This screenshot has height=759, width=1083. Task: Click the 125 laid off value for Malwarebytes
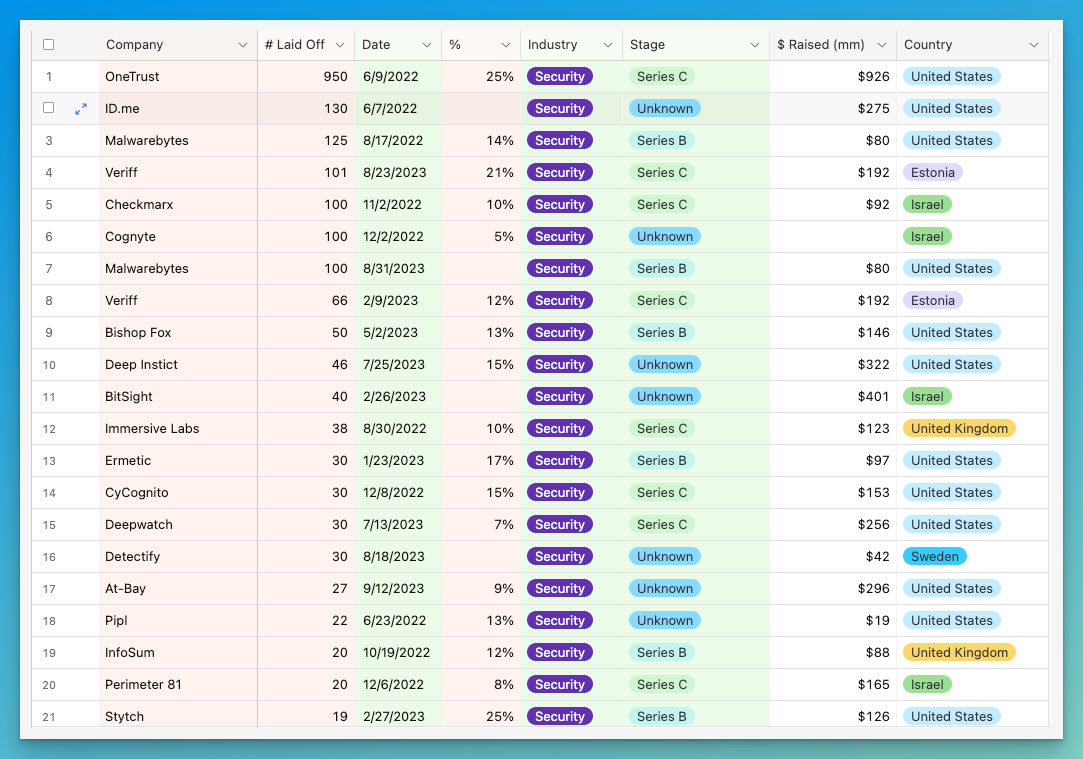click(x=335, y=140)
